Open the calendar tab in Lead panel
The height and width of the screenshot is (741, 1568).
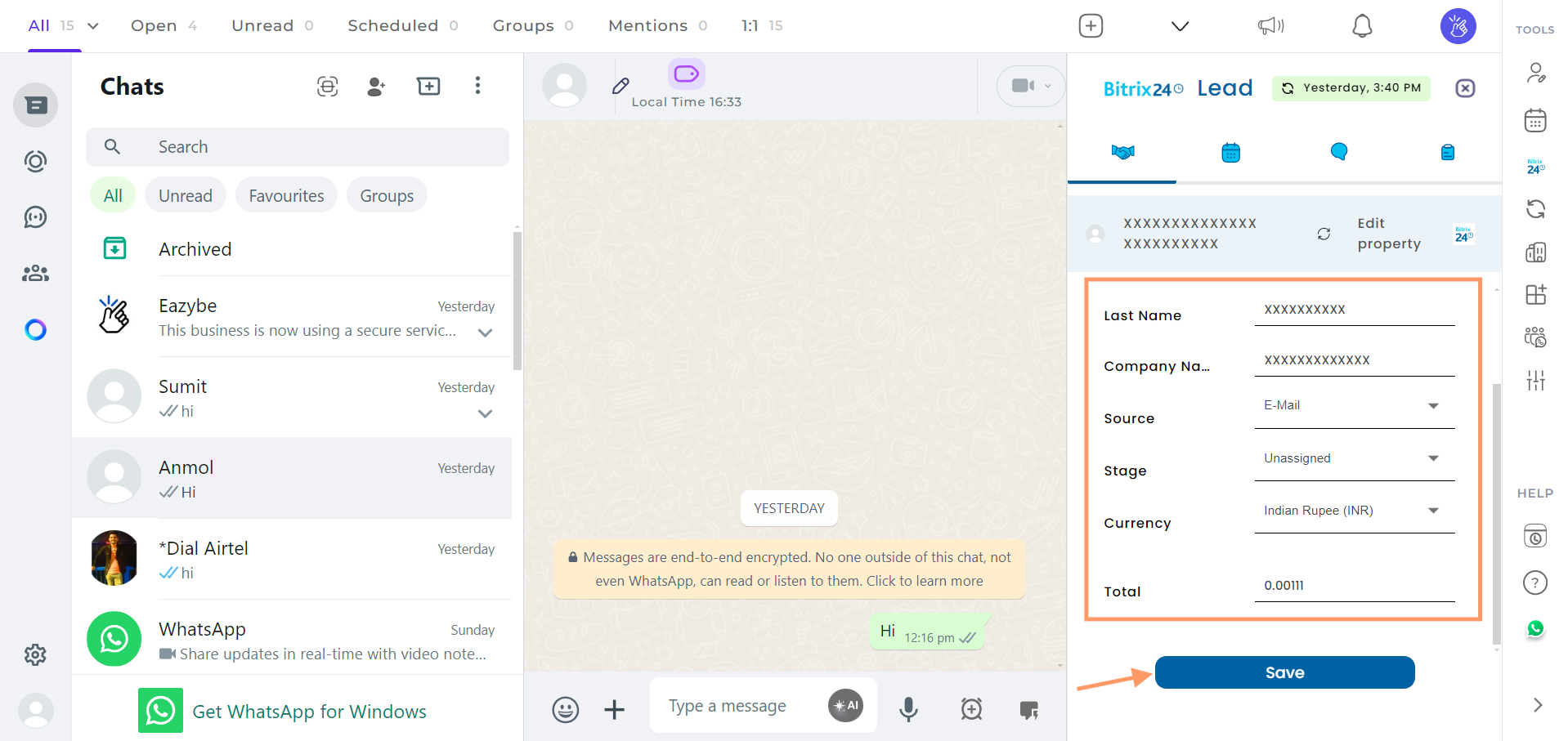click(x=1230, y=152)
